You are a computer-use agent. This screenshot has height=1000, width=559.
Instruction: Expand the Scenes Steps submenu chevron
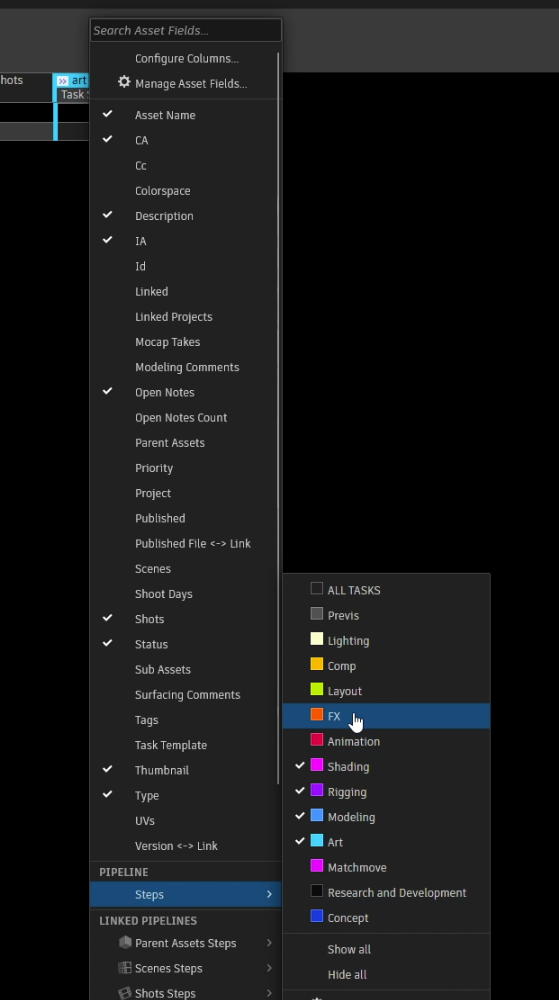269,968
